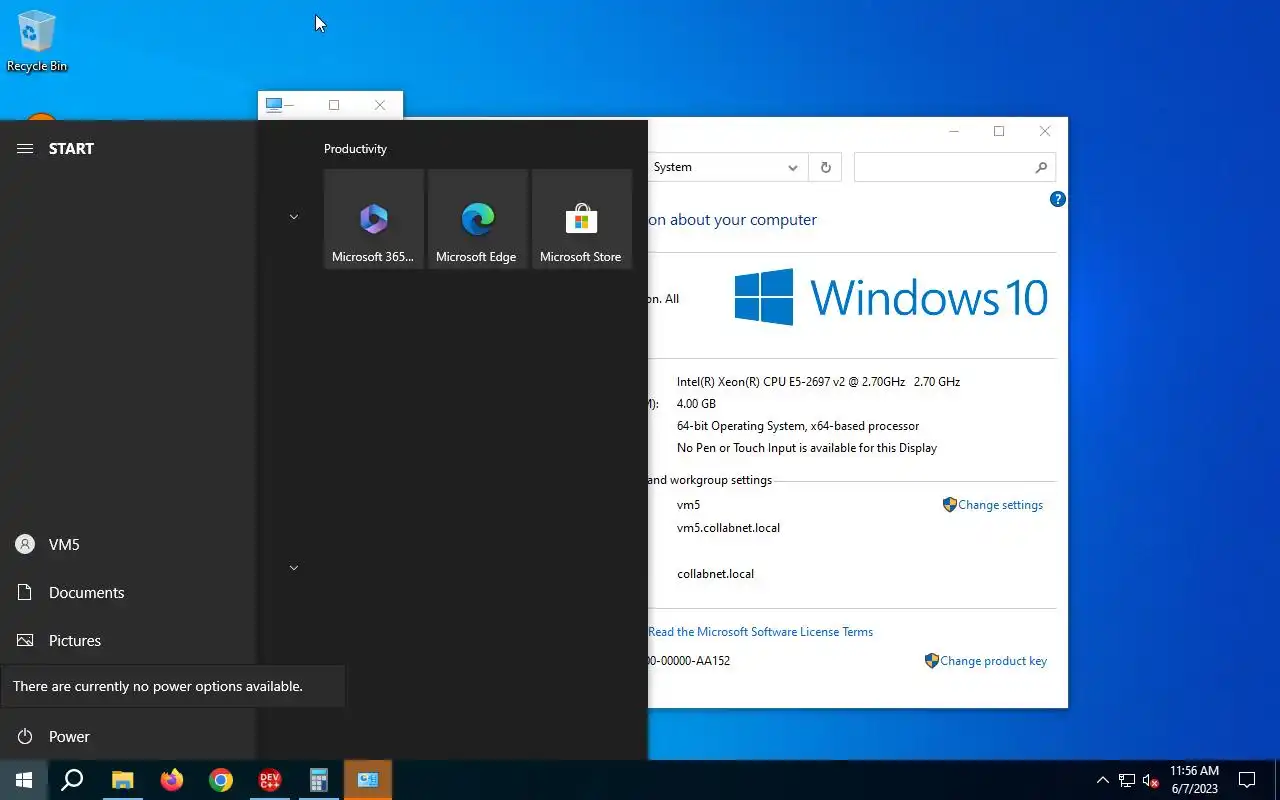This screenshot has height=800, width=1280.
Task: Open the notification center icon
Action: click(x=1247, y=780)
